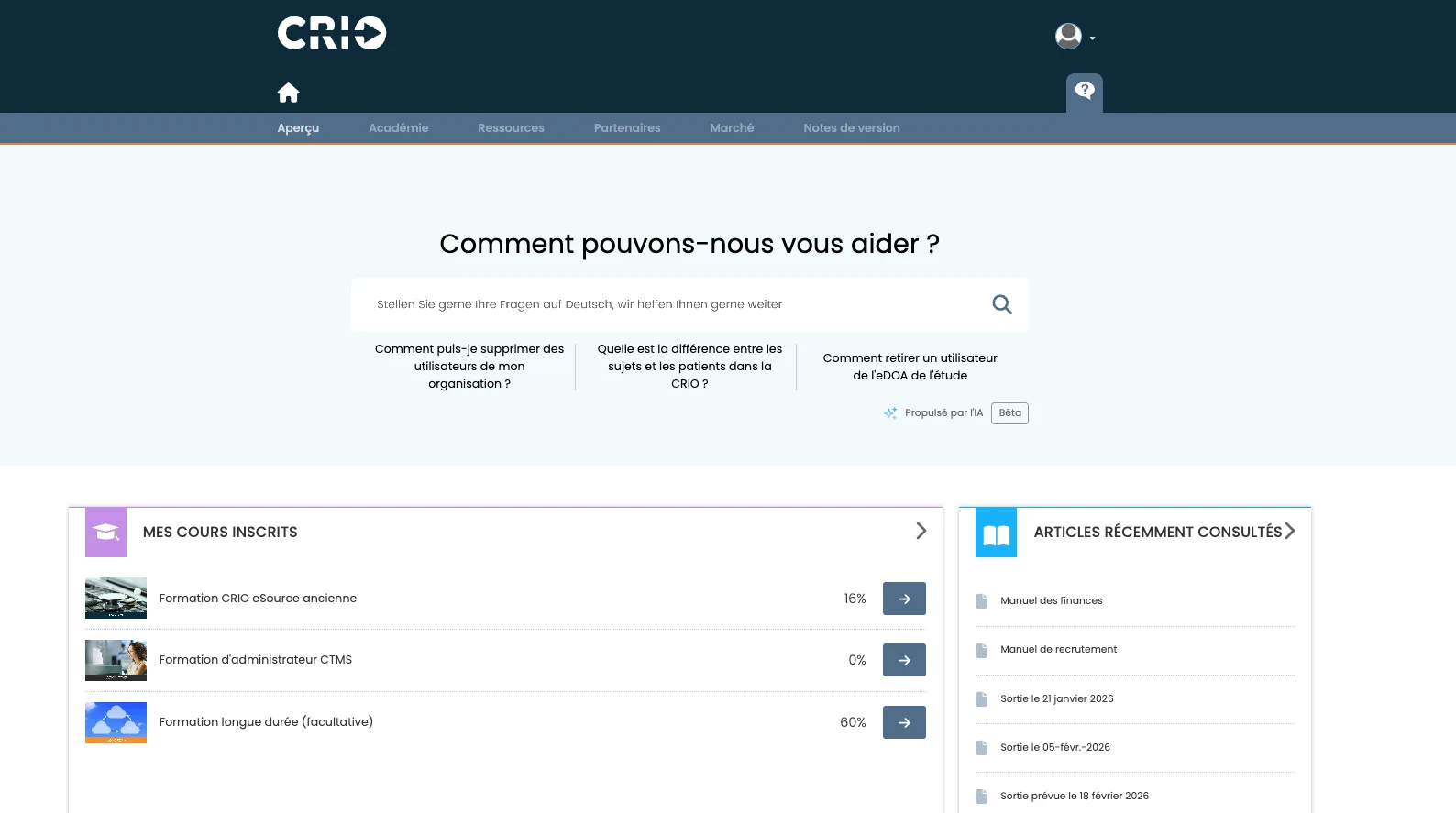Open arrow for Formation d'administrateur CTMS
The height and width of the screenshot is (813, 1456).
904,660
